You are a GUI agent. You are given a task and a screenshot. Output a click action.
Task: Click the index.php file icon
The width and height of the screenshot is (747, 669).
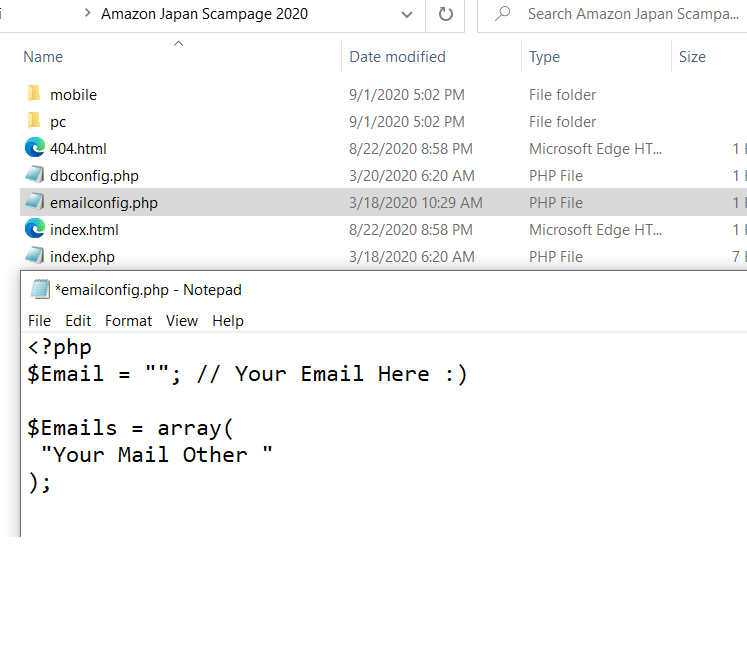click(35, 255)
